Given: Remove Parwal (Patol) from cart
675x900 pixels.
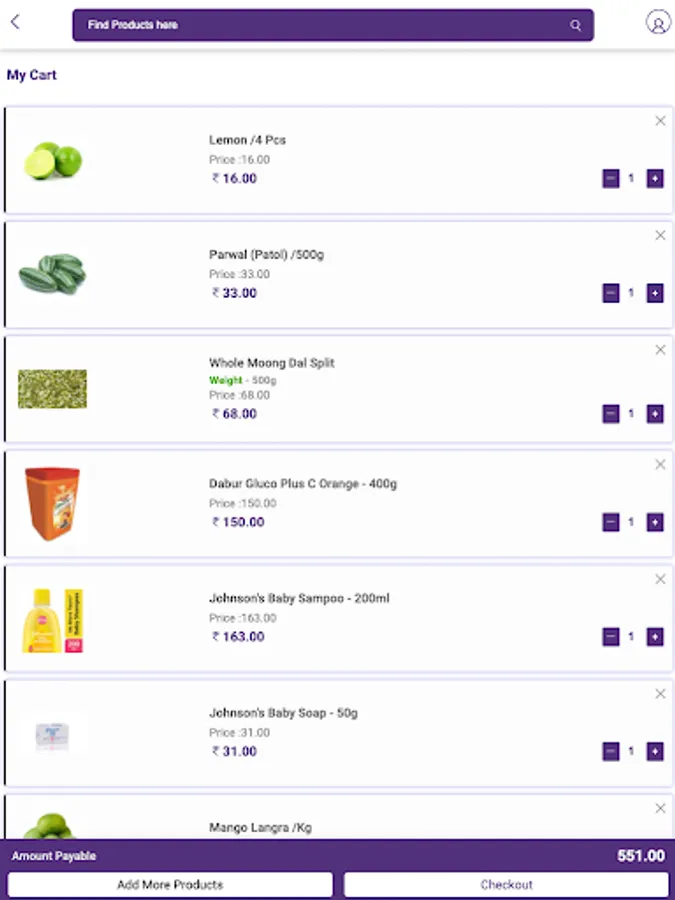Looking at the screenshot, I should click(660, 236).
